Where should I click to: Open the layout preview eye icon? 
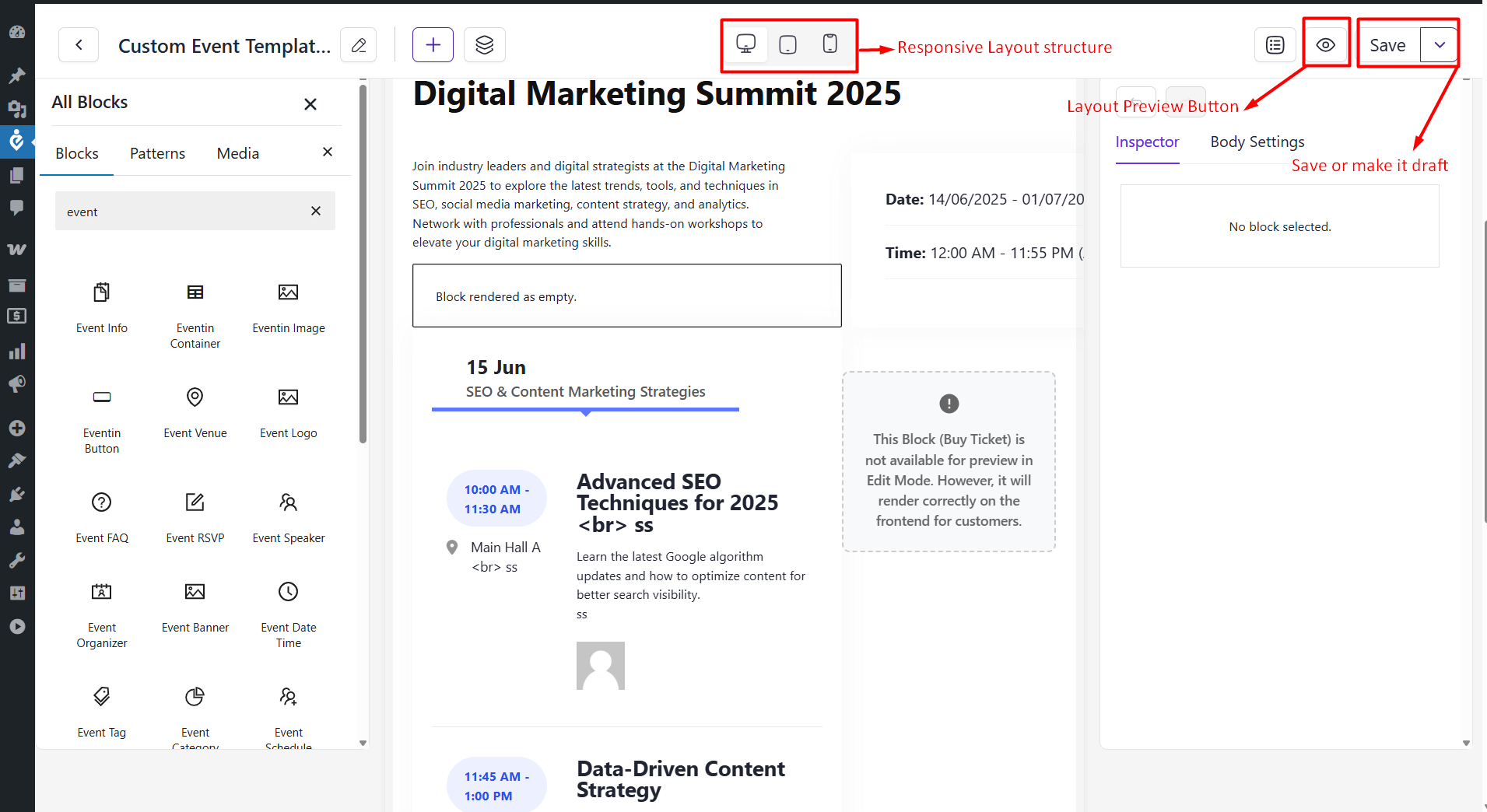1325,44
